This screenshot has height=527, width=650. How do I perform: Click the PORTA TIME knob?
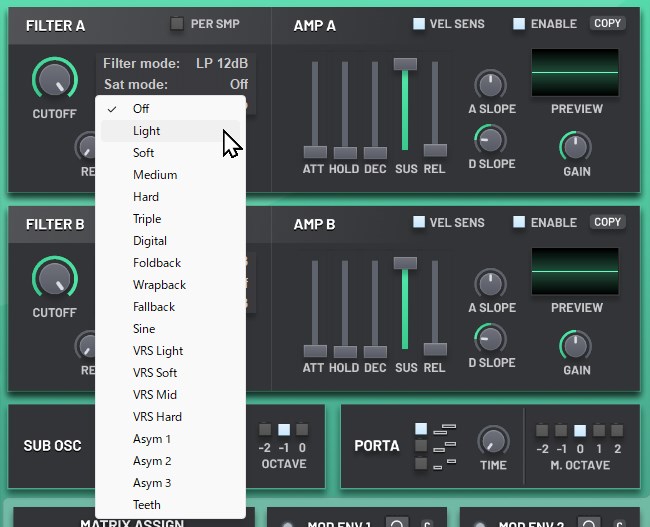click(x=493, y=441)
